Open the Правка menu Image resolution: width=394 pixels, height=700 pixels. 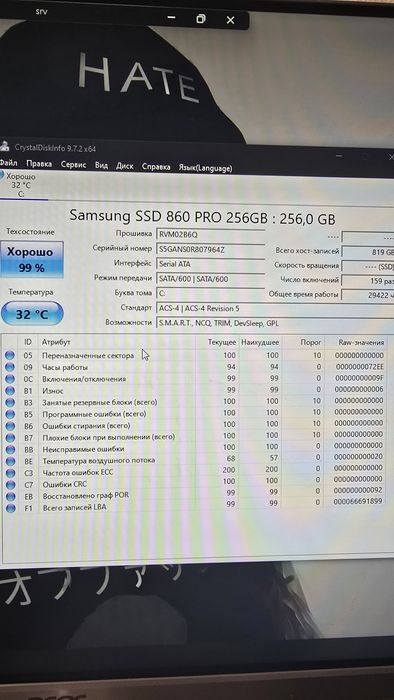tap(39, 164)
